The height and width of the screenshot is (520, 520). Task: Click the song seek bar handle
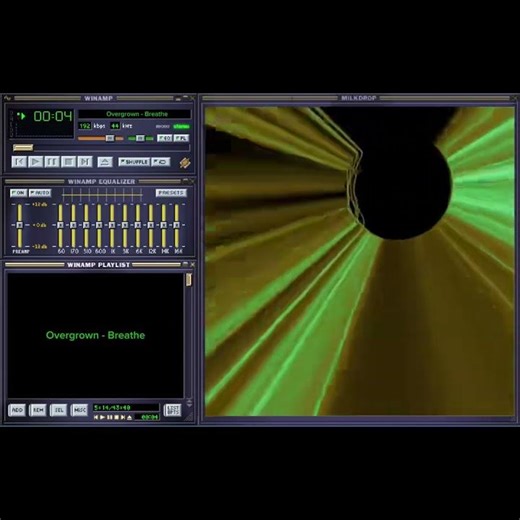pos(23,147)
